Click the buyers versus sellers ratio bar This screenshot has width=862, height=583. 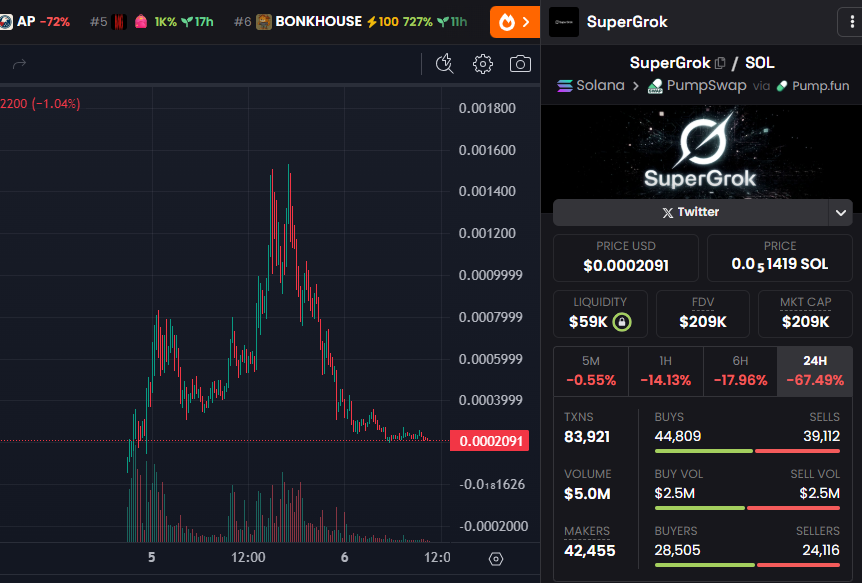click(747, 565)
